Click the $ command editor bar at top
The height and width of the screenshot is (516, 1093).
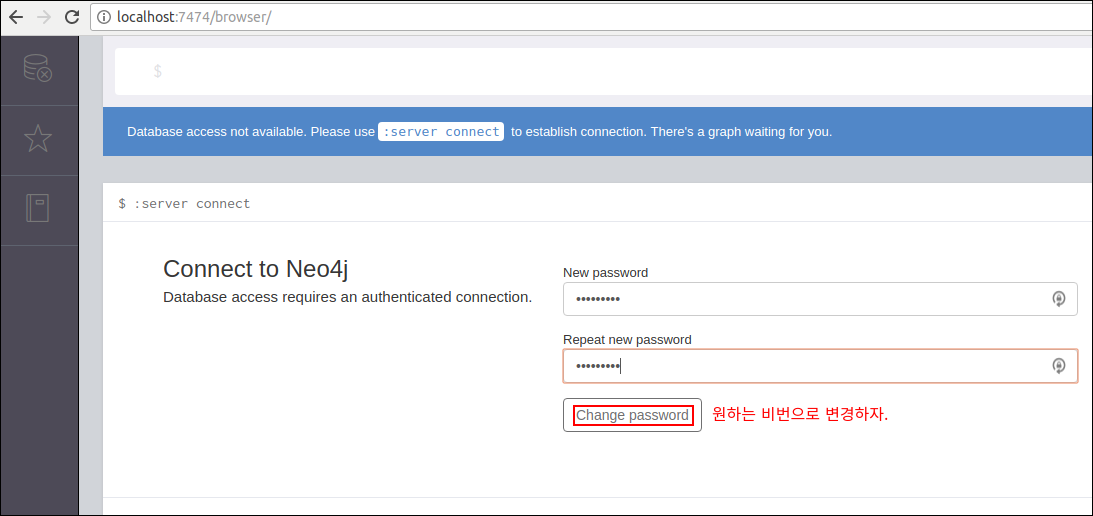(x=603, y=71)
